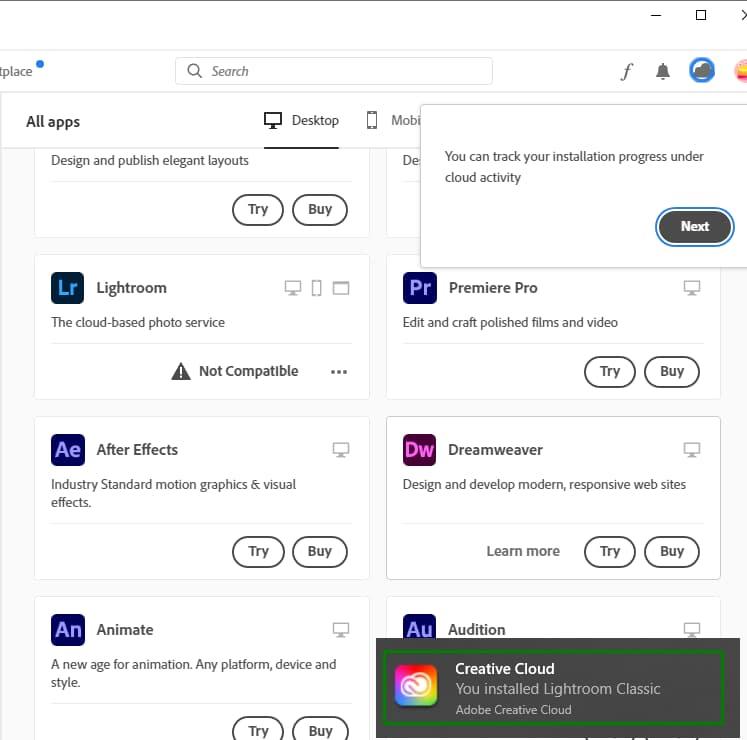Click the Premiere Pro Pr app icon
The width and height of the screenshot is (747, 740).
(419, 288)
